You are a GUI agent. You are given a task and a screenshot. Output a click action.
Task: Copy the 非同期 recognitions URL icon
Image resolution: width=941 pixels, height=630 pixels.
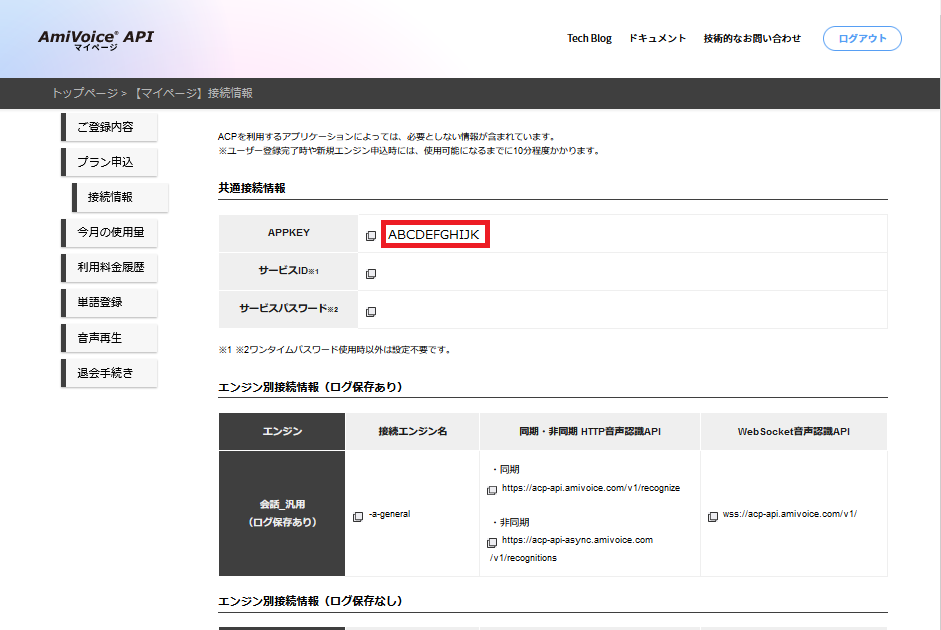pyautogui.click(x=492, y=542)
